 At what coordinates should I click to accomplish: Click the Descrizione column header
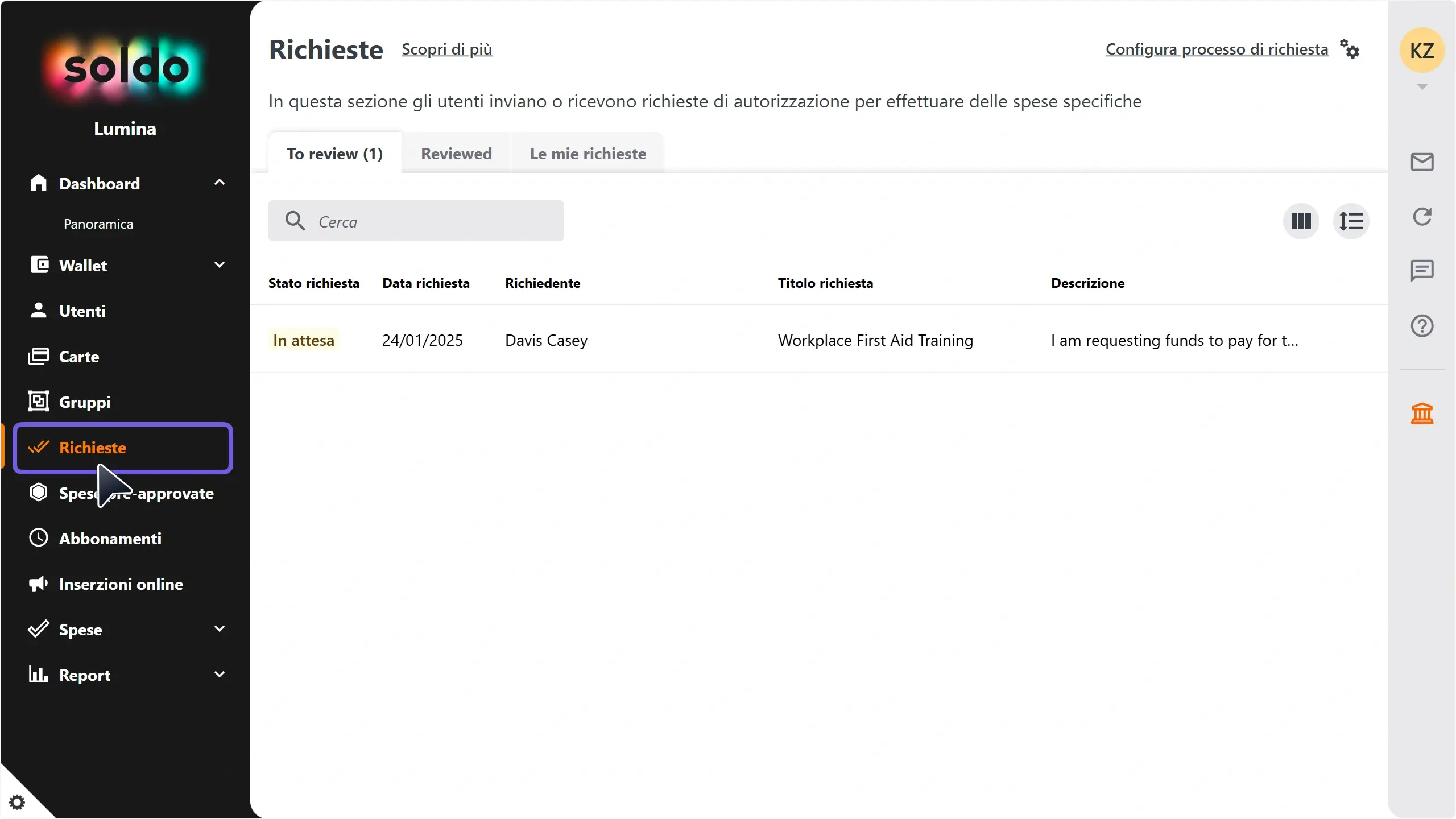coord(1087,283)
